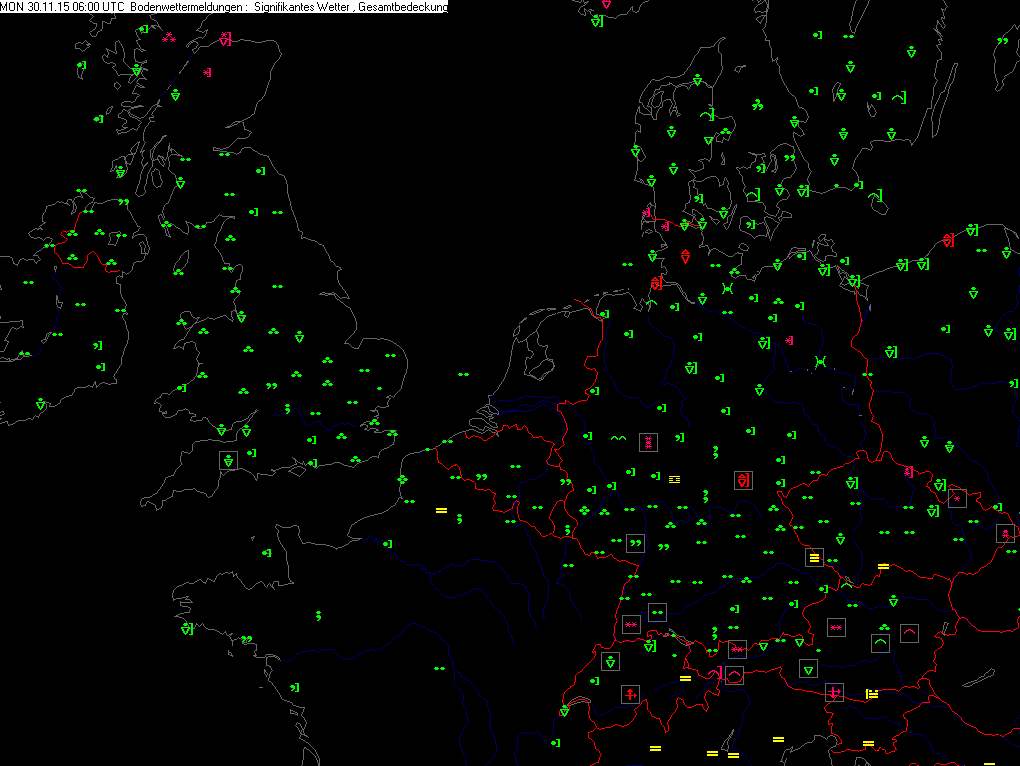Select the boxed red thunderstorm symbol in central Germany
Screen dimensions: 1020x766
[743, 481]
